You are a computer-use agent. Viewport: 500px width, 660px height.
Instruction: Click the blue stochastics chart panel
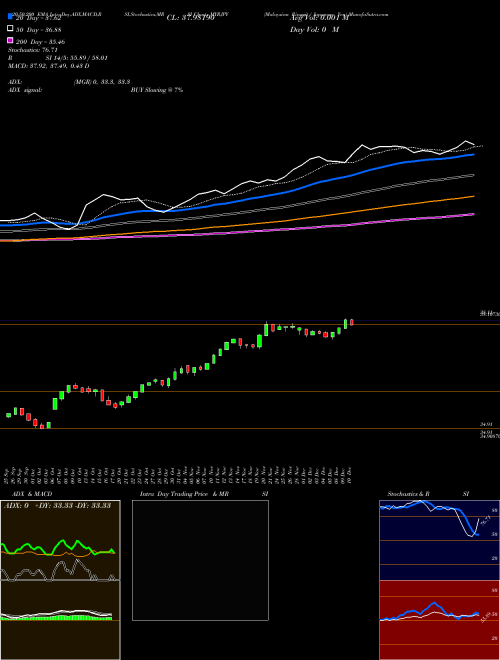point(439,540)
